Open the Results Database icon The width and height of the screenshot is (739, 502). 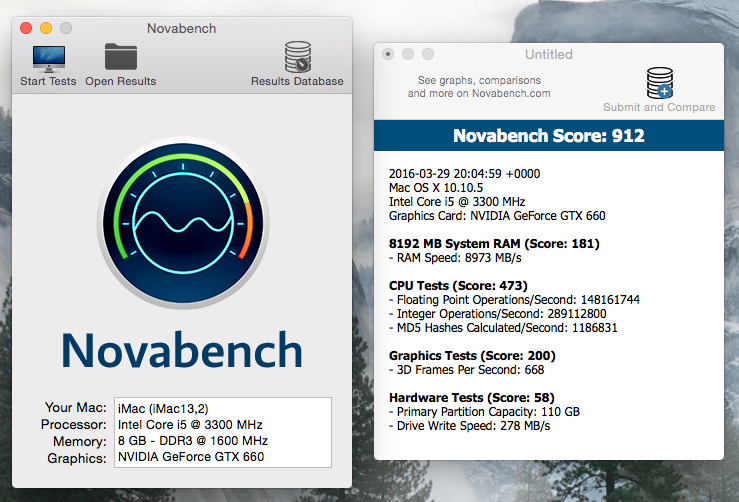[x=297, y=57]
